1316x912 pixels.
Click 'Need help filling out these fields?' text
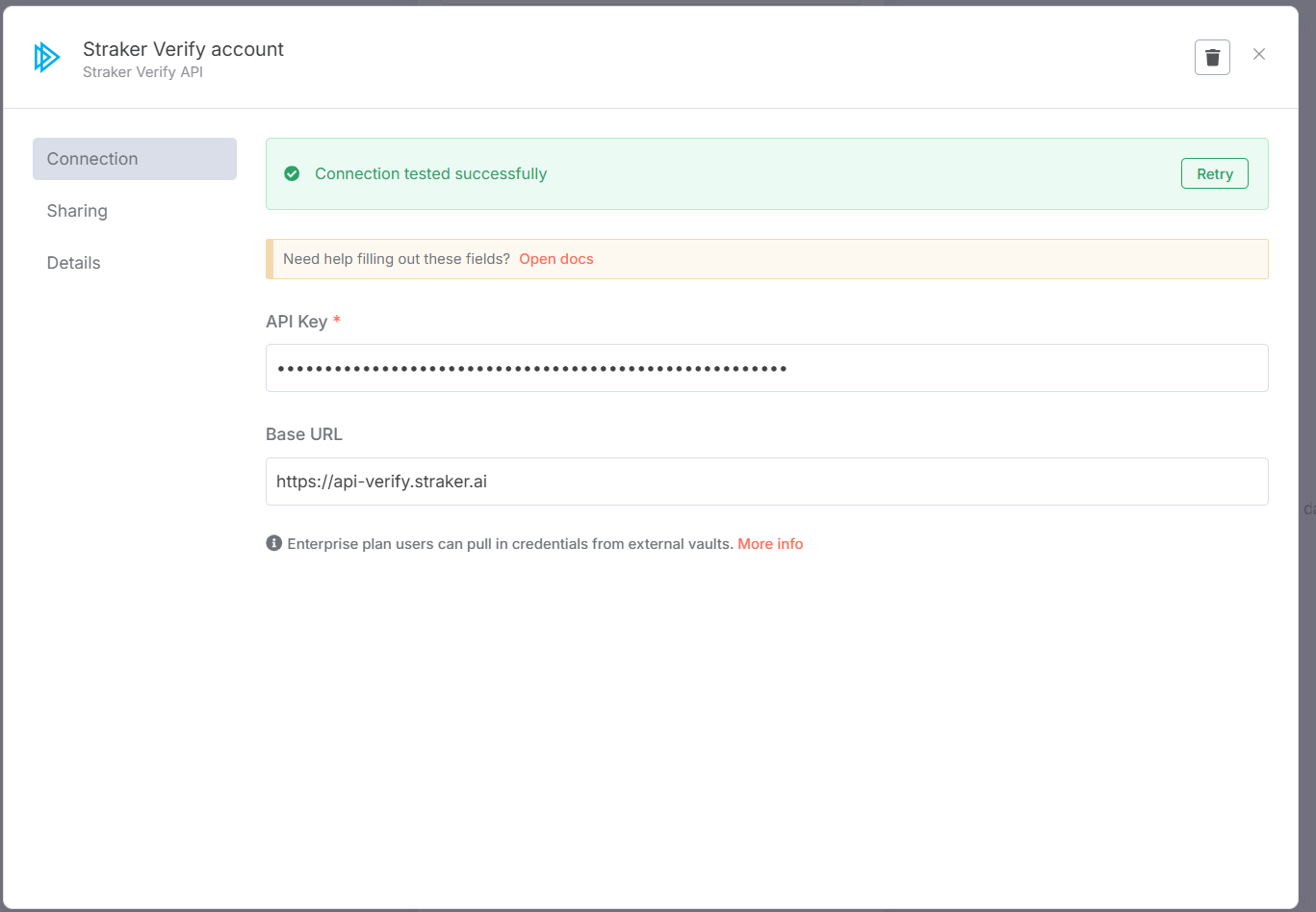point(397,259)
